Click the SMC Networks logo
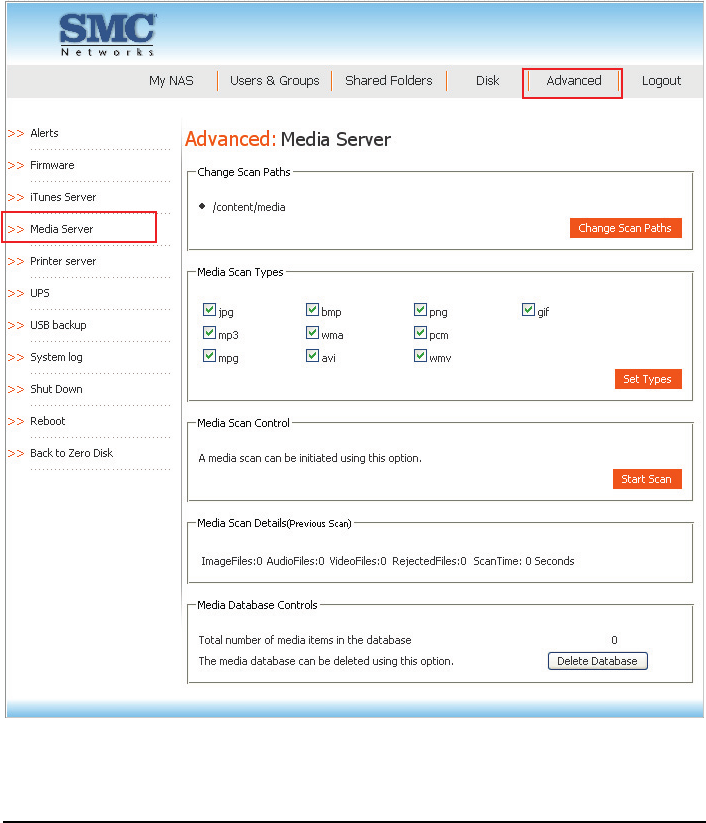Viewport: 706px width, 823px height. point(108,35)
